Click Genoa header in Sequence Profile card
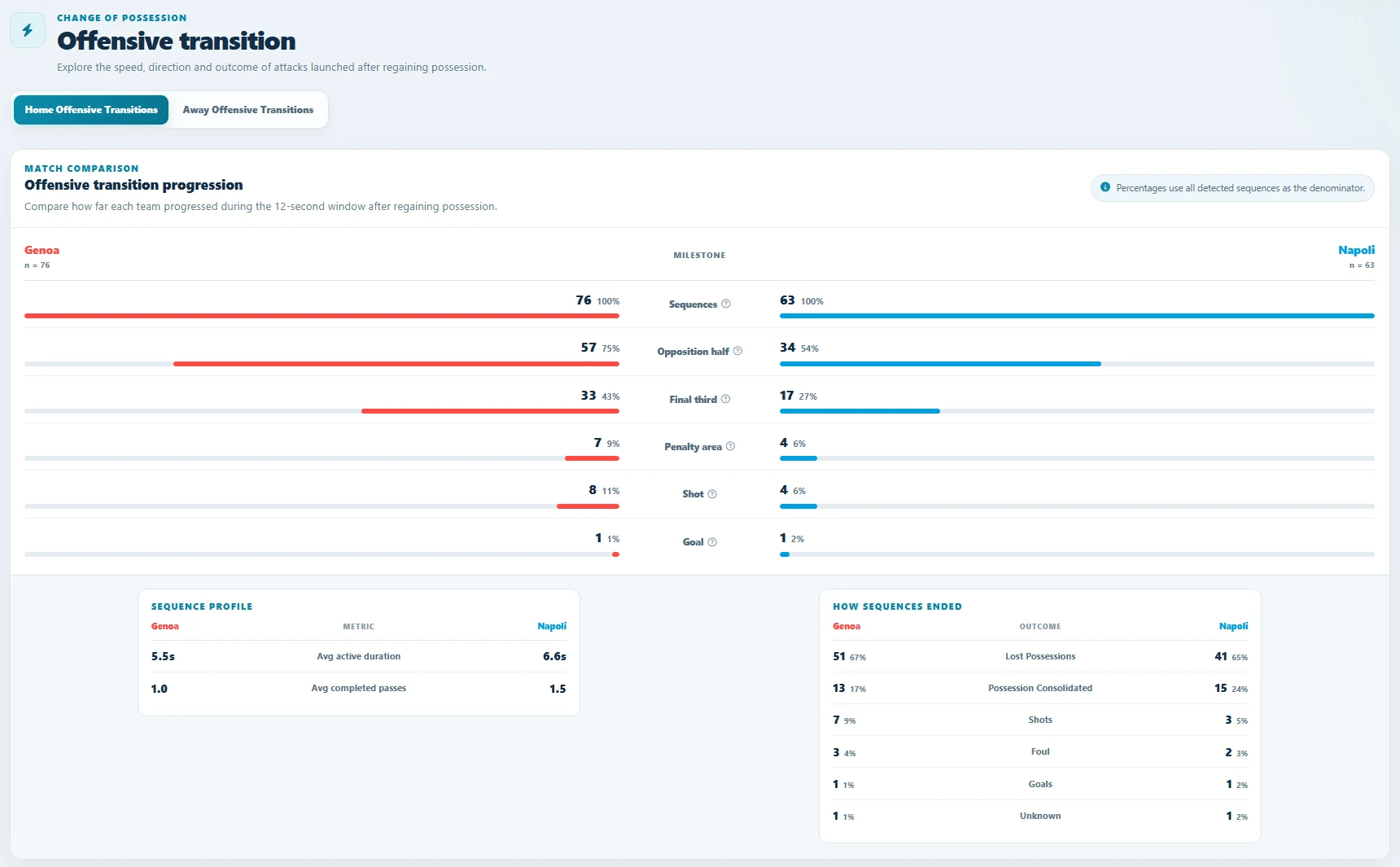 point(165,626)
